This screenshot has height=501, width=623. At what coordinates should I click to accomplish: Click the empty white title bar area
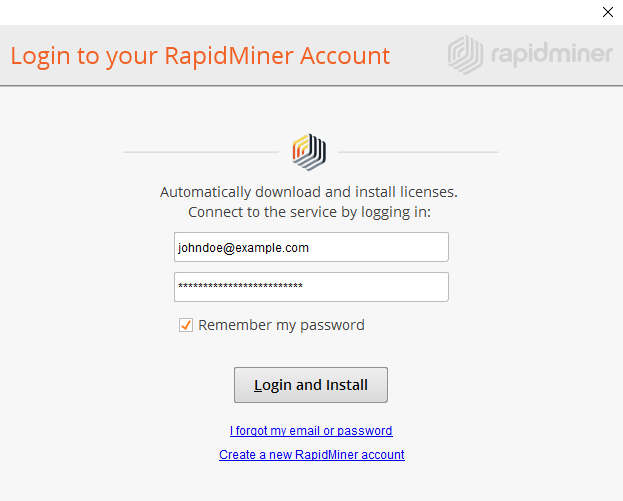(x=300, y=13)
